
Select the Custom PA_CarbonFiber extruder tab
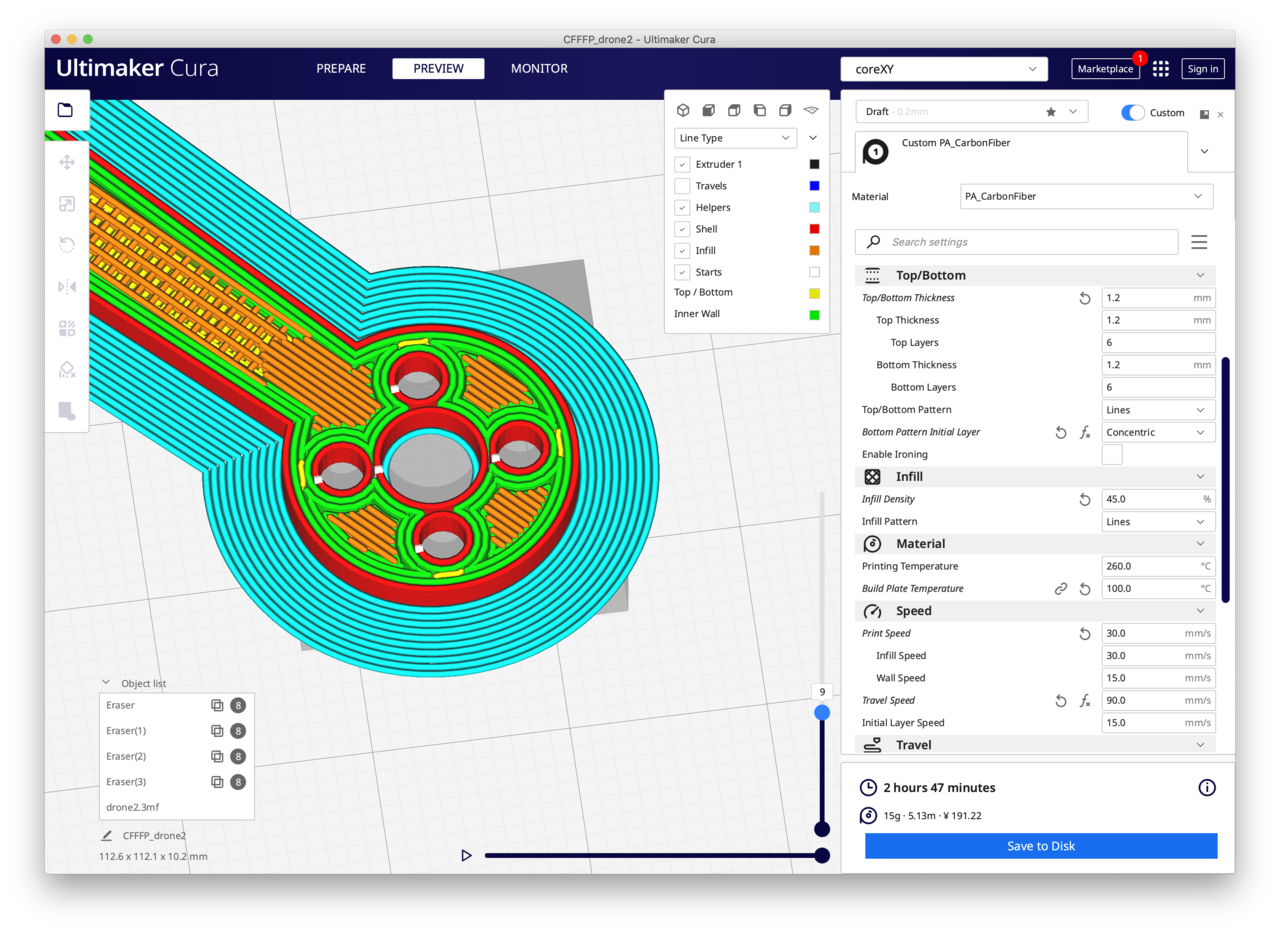[x=1022, y=152]
